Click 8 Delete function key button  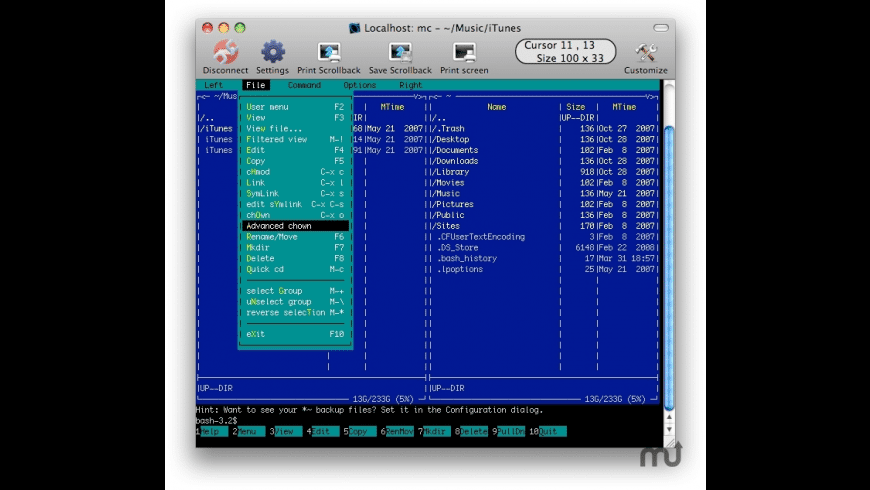[x=472, y=431]
